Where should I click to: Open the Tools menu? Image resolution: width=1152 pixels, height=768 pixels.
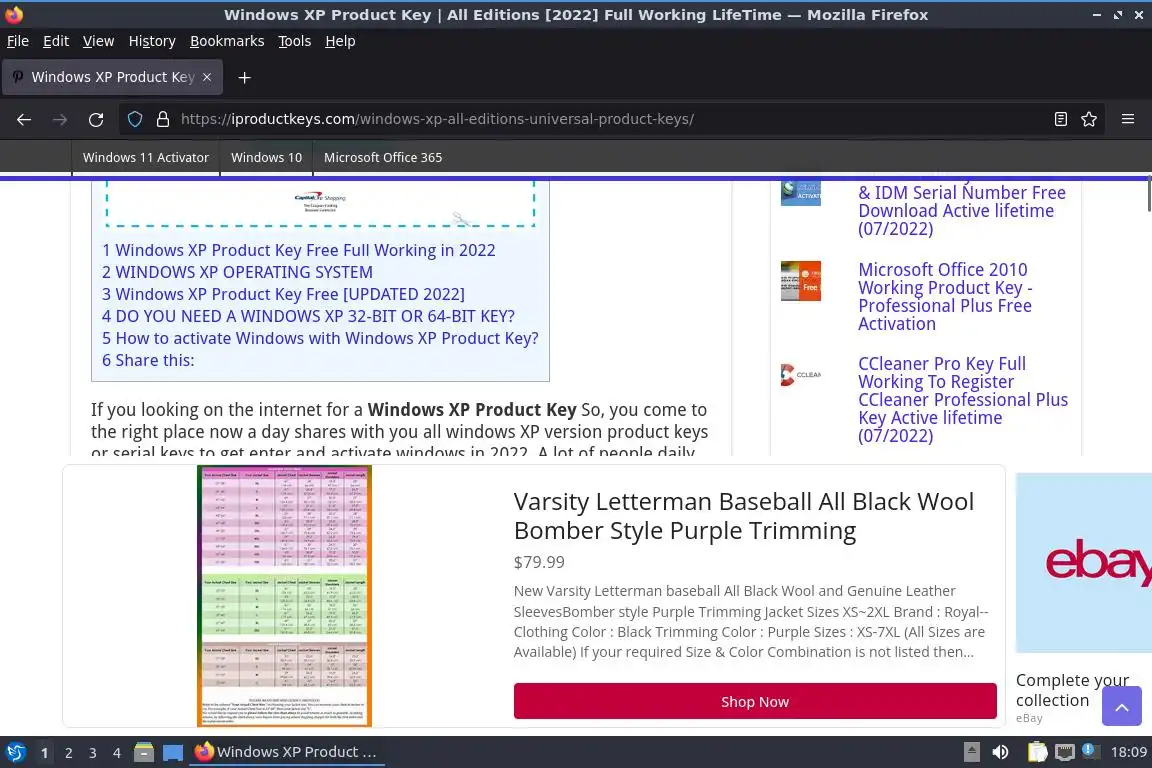[295, 41]
